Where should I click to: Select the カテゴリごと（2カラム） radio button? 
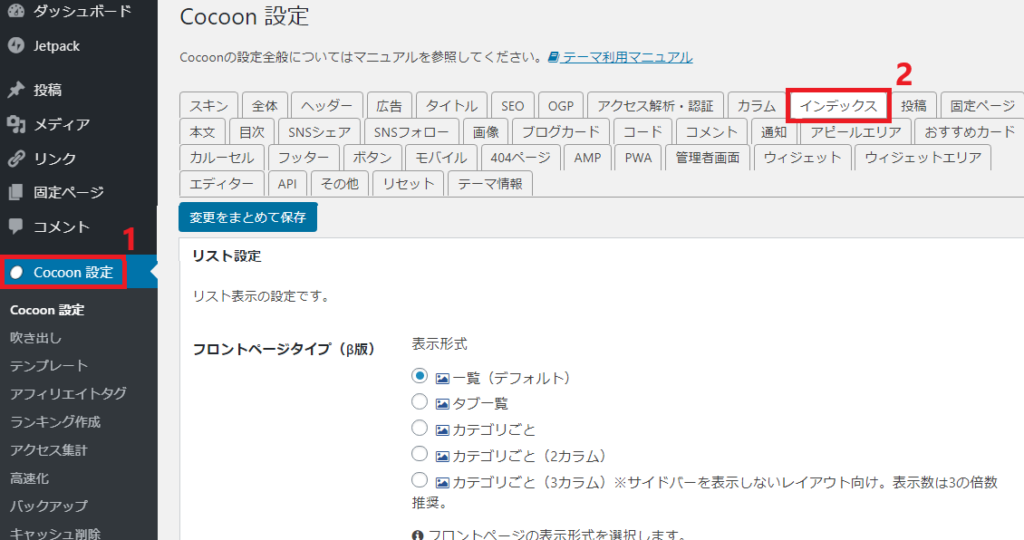(x=419, y=454)
